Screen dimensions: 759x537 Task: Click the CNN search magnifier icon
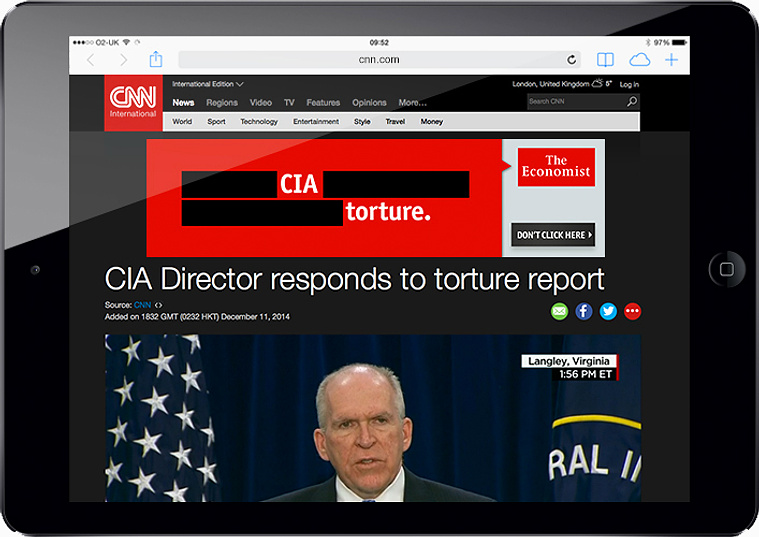point(632,101)
